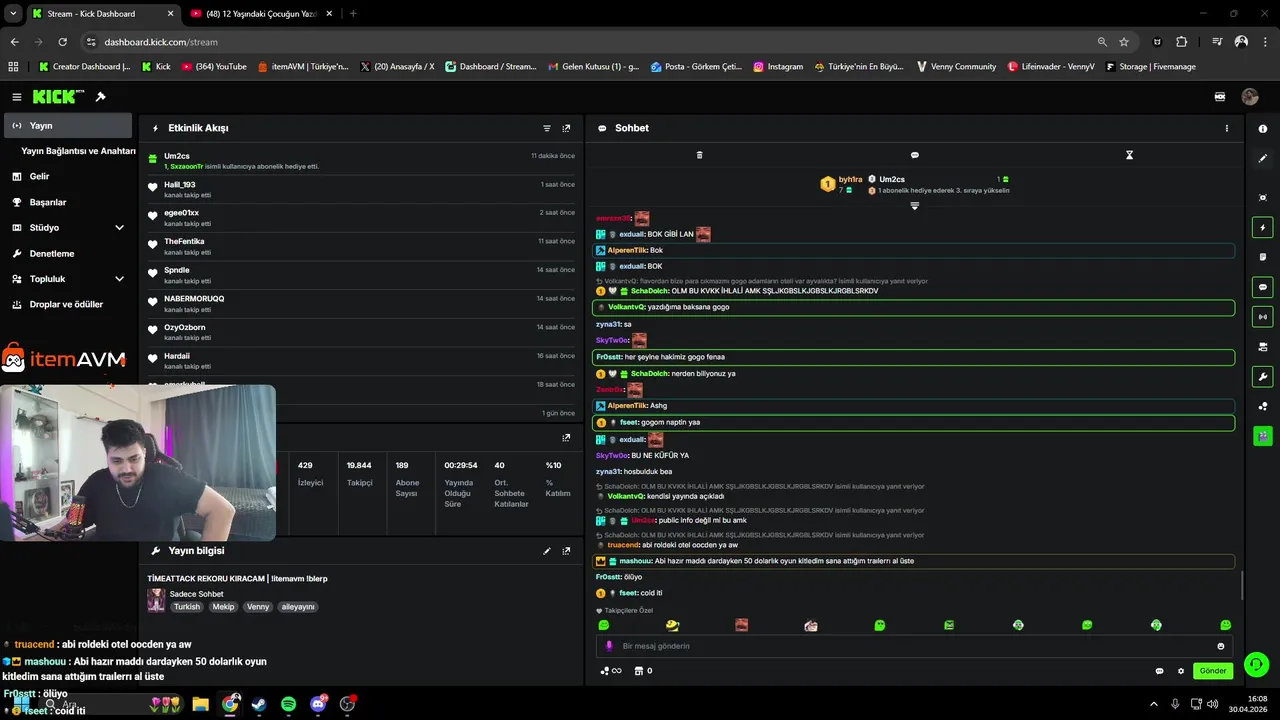Filter the Etkinlik Akışı activity feed
This screenshot has height=720, width=1280.
pos(547,128)
